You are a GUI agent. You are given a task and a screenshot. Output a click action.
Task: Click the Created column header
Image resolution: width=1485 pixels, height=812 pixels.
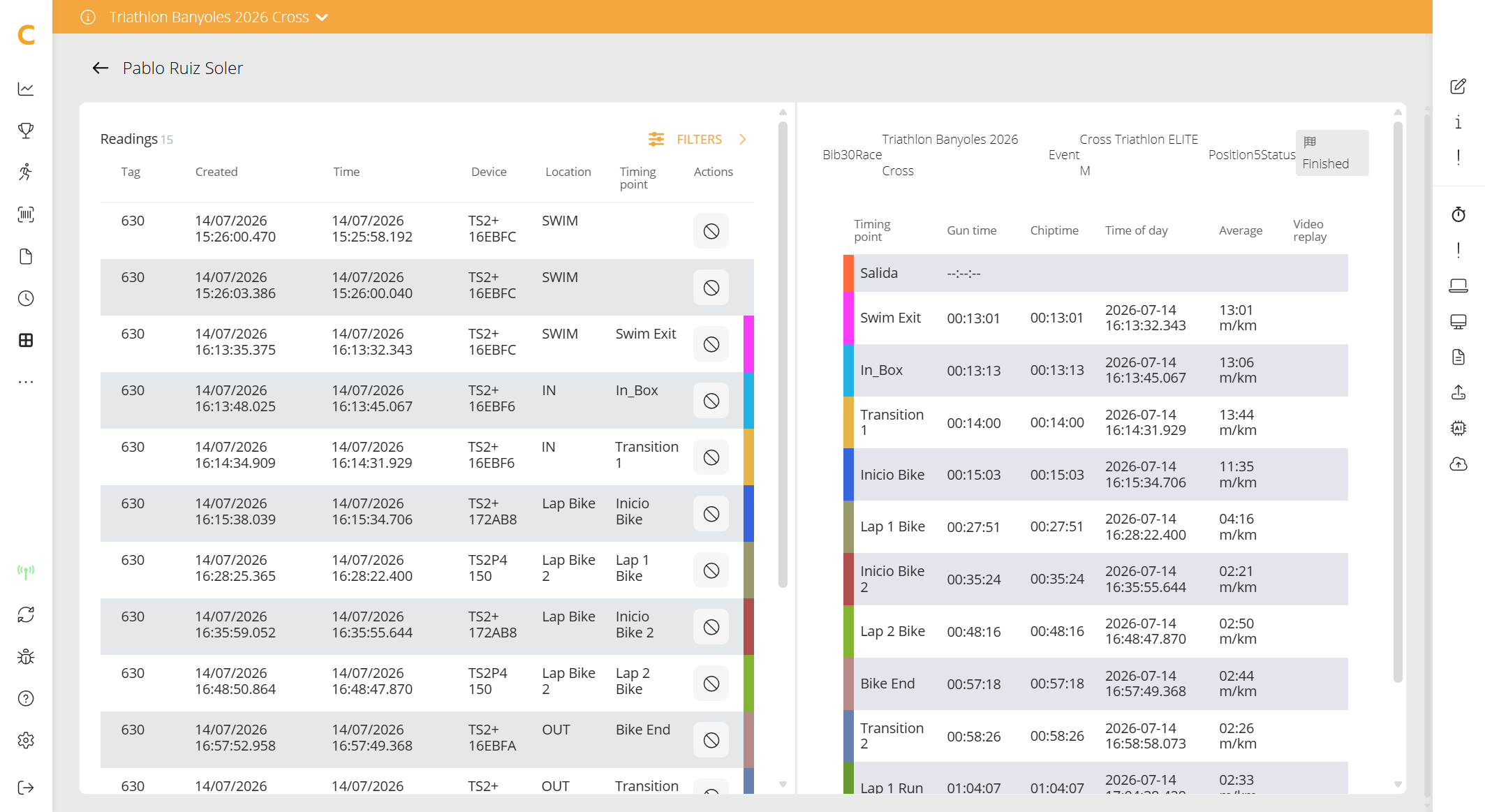coord(216,172)
